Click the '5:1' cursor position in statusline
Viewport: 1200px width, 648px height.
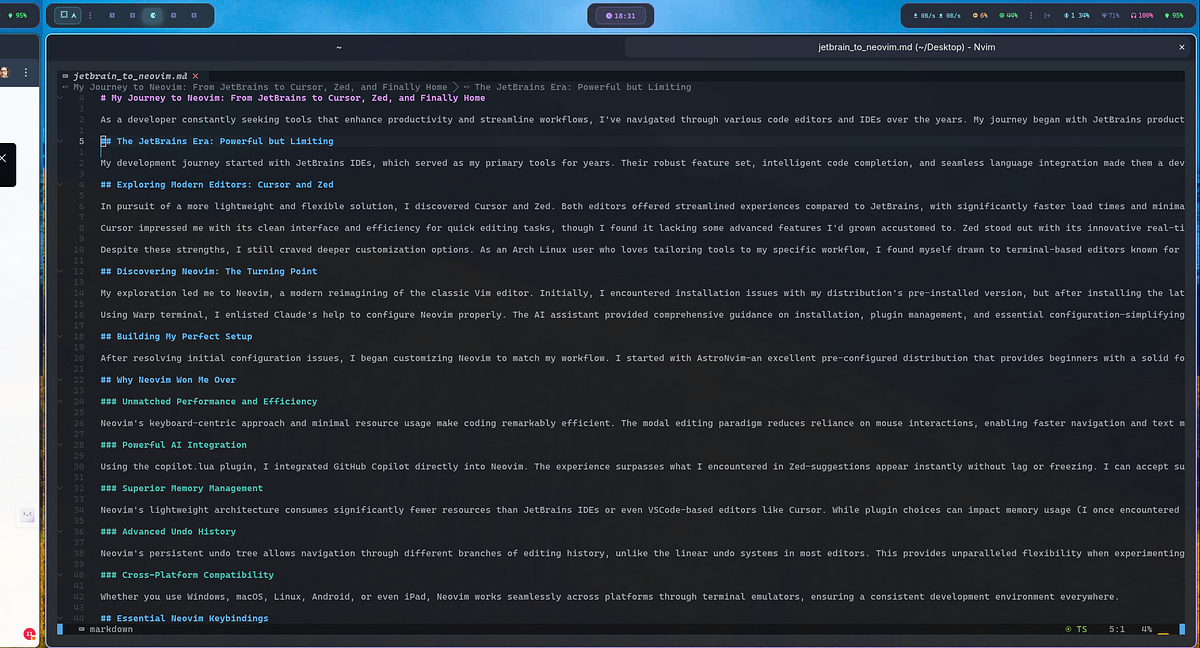pyautogui.click(x=1117, y=629)
